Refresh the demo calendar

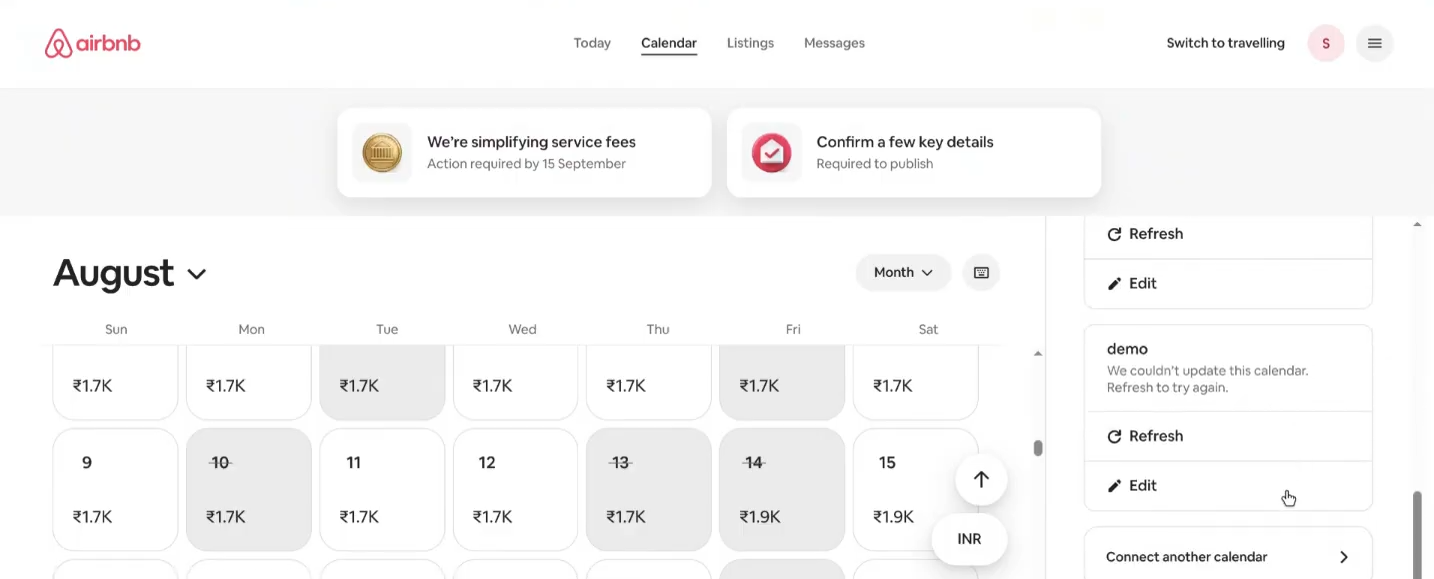(1228, 436)
